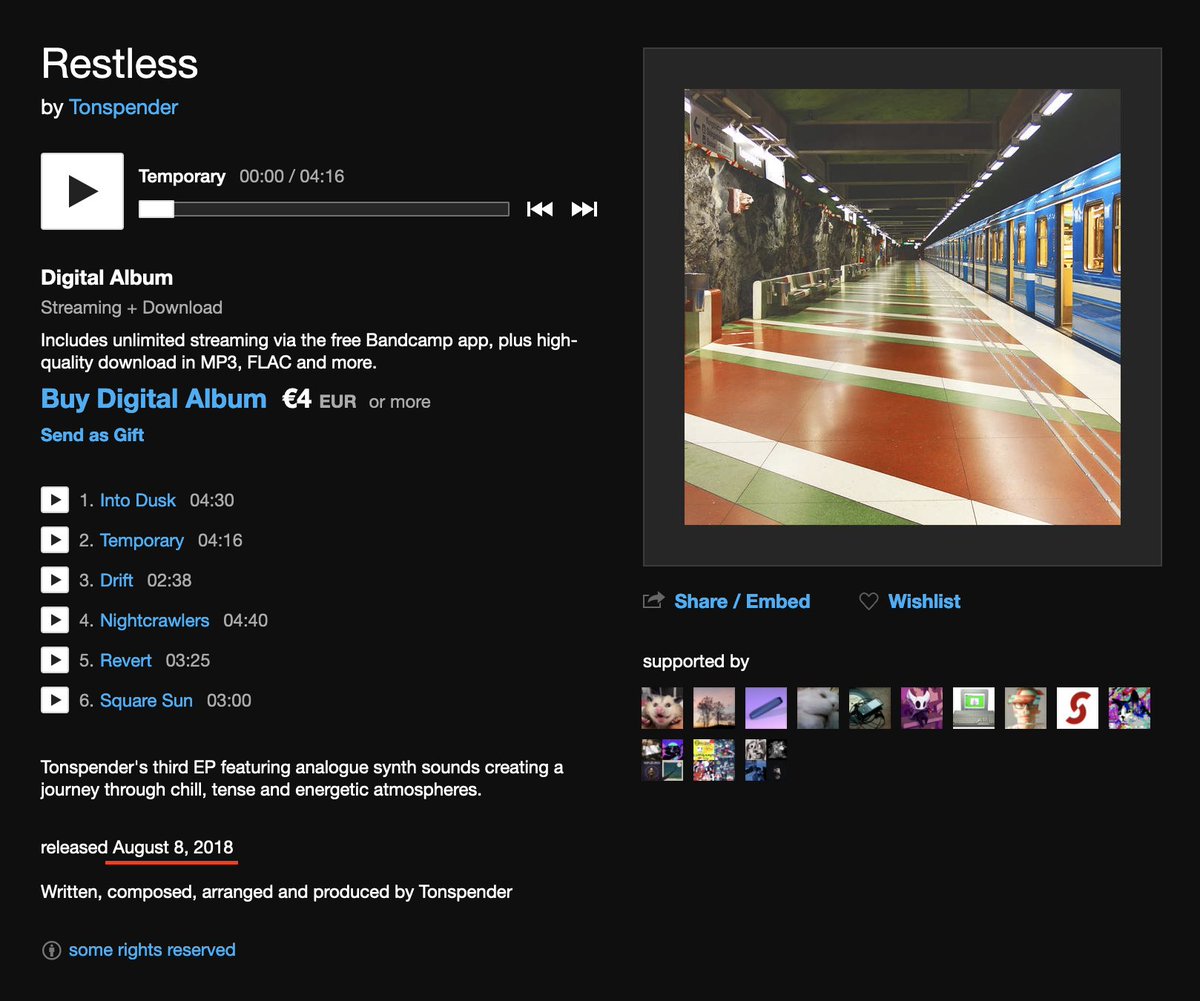This screenshot has height=1001, width=1200.
Task: Open the Drift track link
Action: coord(117,580)
